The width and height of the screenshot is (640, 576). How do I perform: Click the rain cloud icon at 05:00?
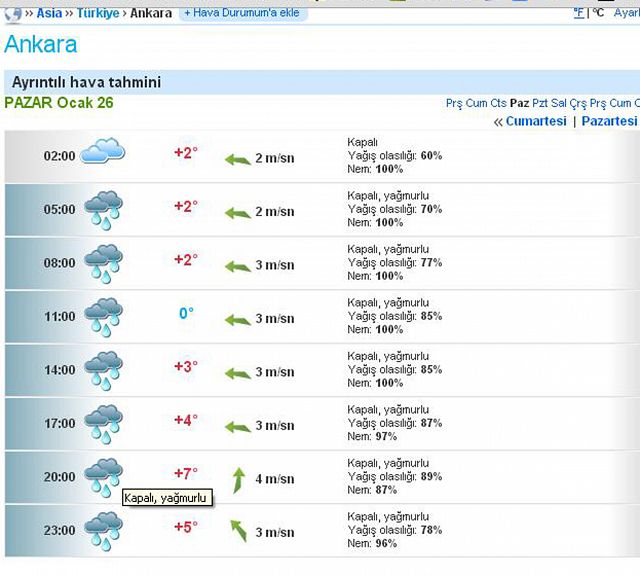[103, 210]
